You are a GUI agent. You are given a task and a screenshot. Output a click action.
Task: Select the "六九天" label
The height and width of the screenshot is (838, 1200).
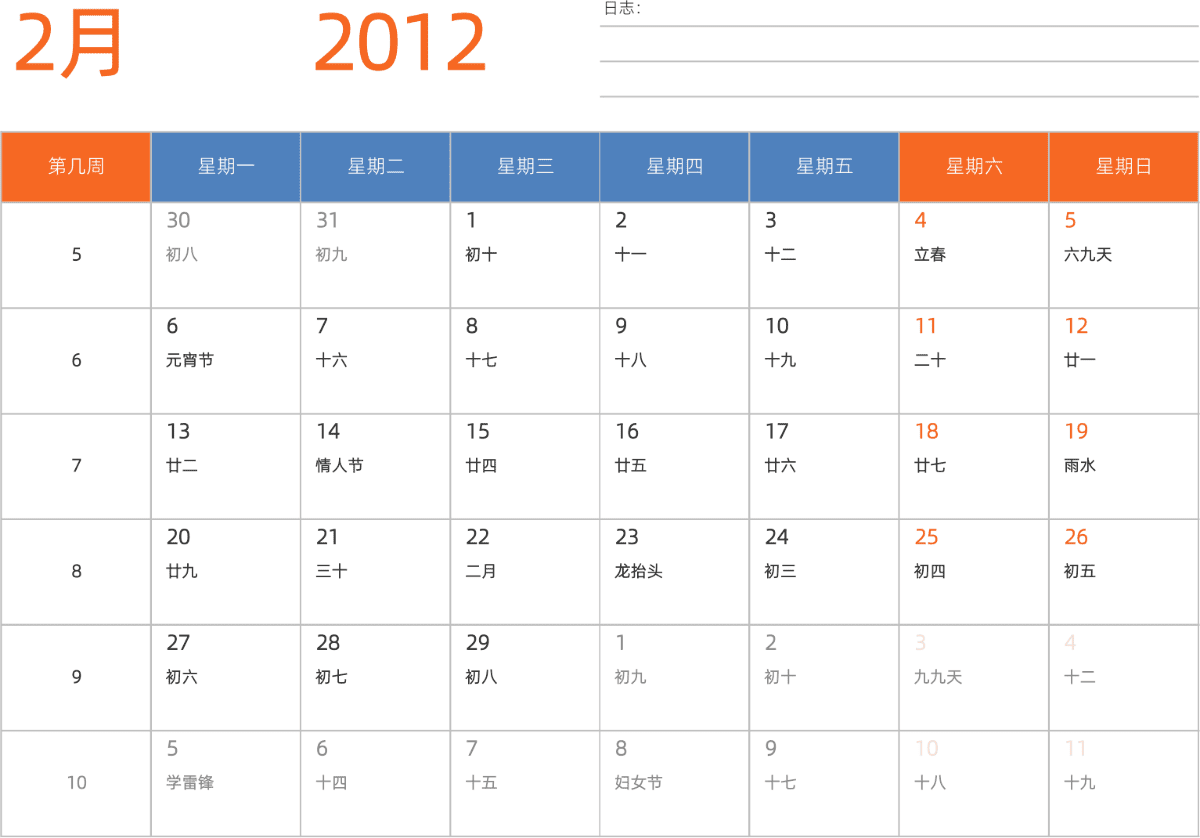pos(1088,255)
